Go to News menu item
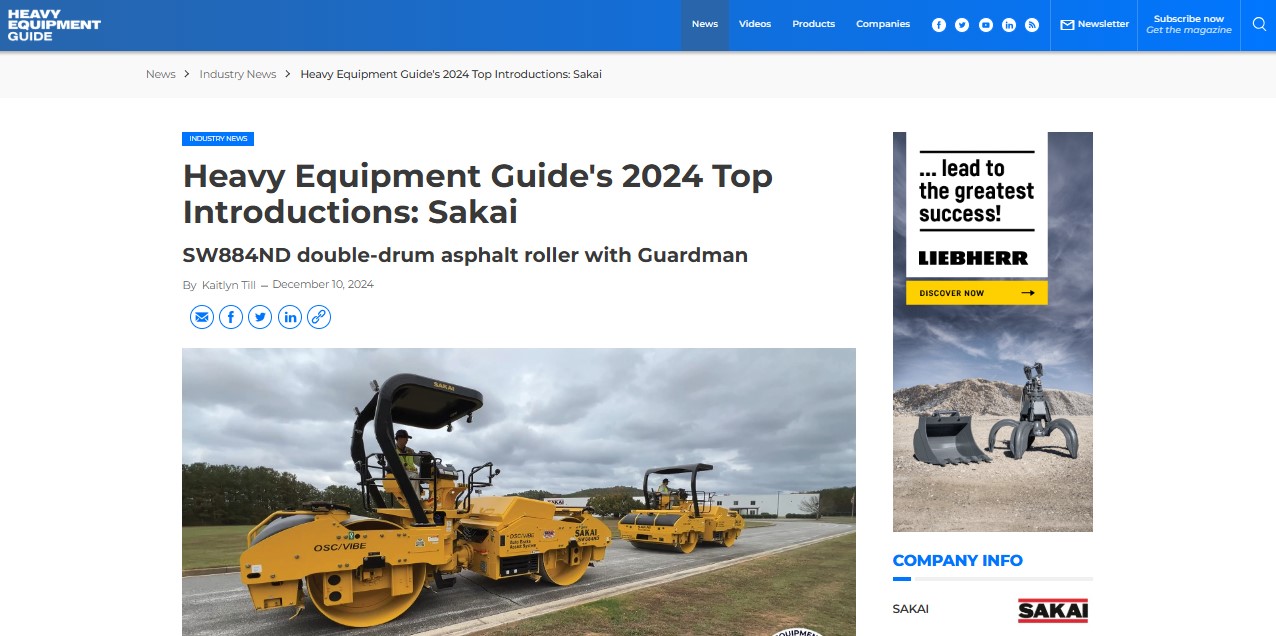 click(x=705, y=25)
